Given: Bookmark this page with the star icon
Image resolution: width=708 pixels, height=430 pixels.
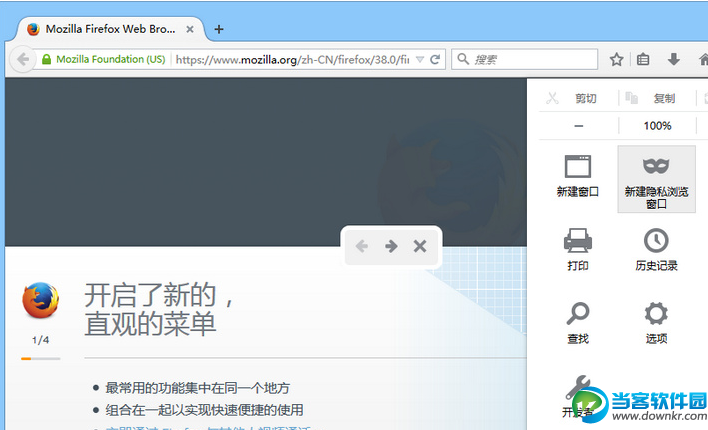Looking at the screenshot, I should coord(616,59).
